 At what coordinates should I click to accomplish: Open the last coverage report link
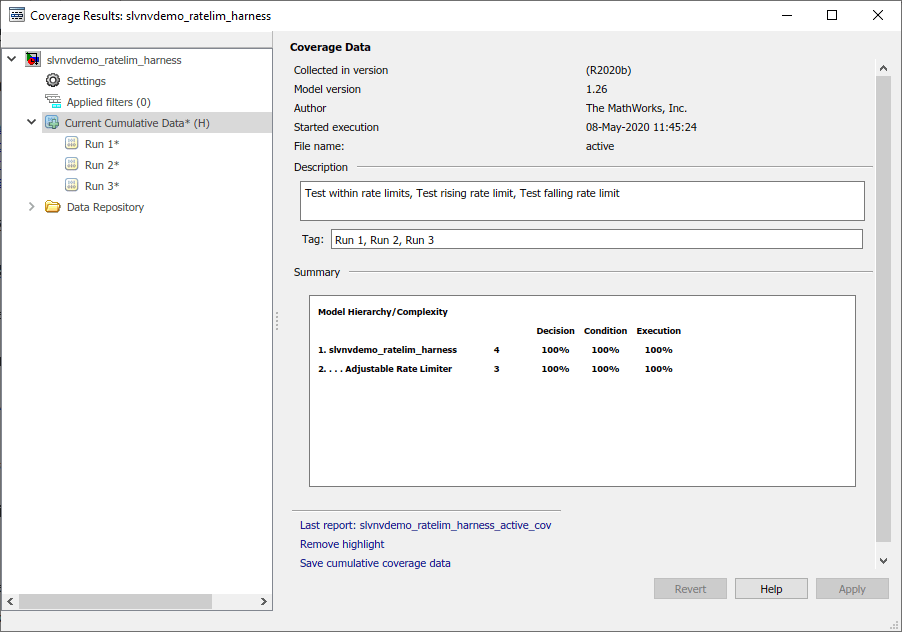click(x=425, y=525)
